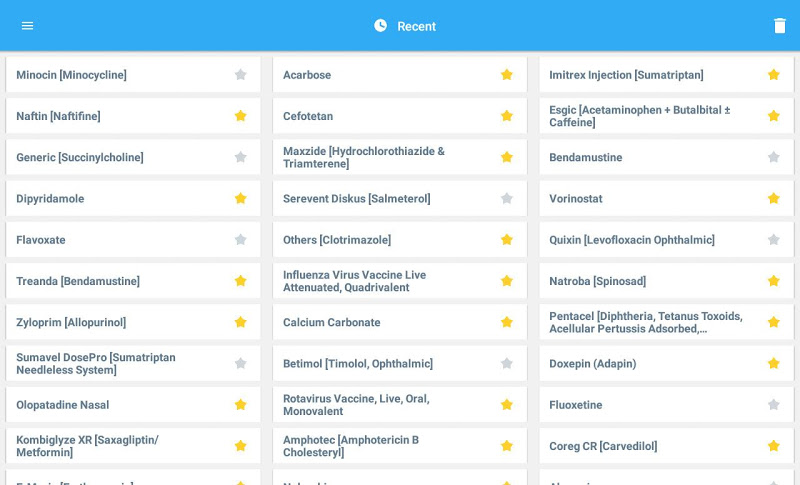Star the Sumavel DosePro entry
The image size is (800, 485).
[240, 364]
